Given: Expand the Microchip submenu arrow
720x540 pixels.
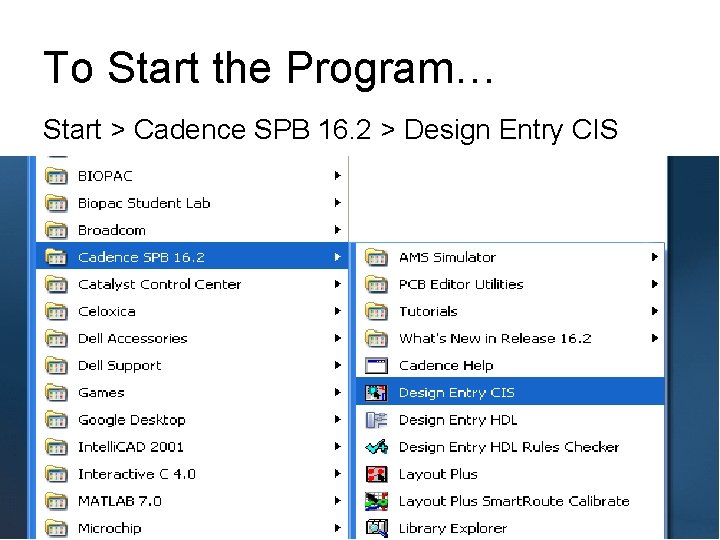Looking at the screenshot, I should pos(338,528).
